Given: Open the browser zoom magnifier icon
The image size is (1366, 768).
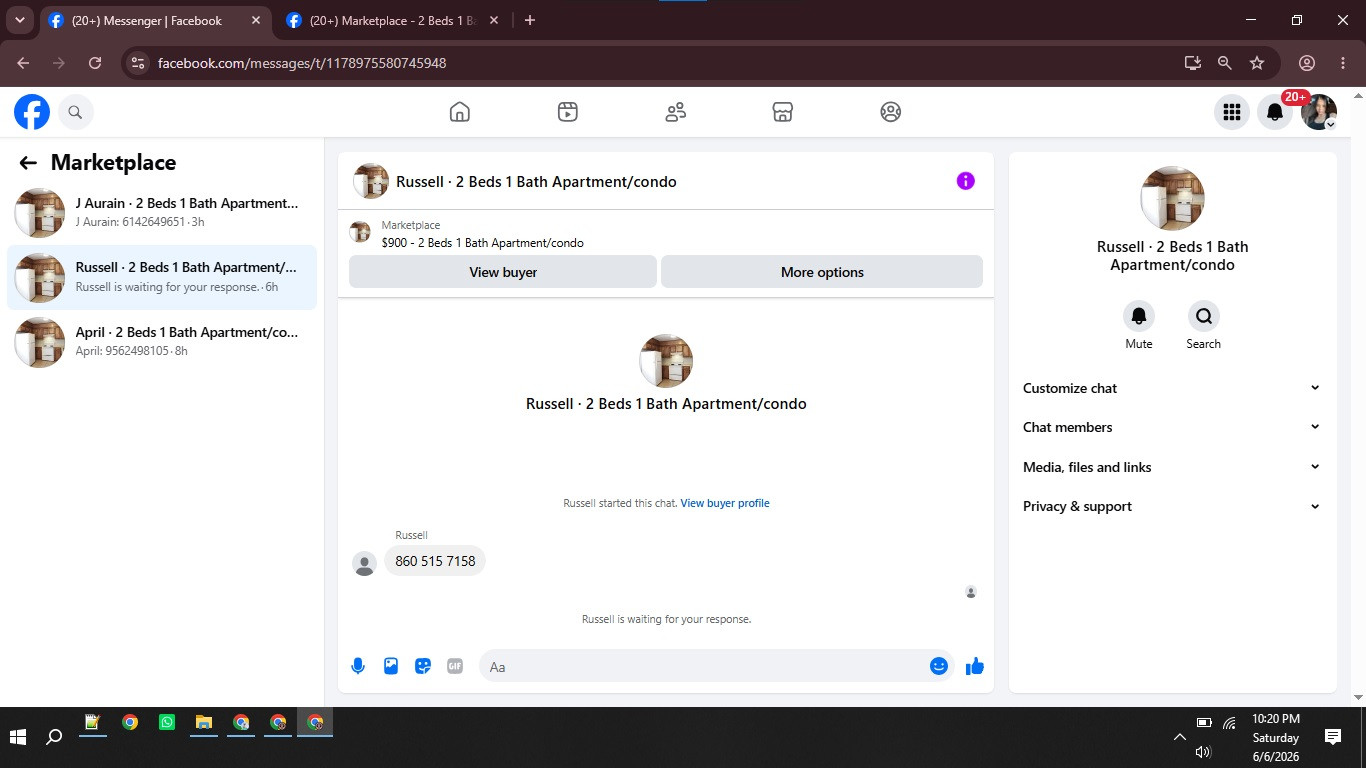Looking at the screenshot, I should tap(1224, 63).
